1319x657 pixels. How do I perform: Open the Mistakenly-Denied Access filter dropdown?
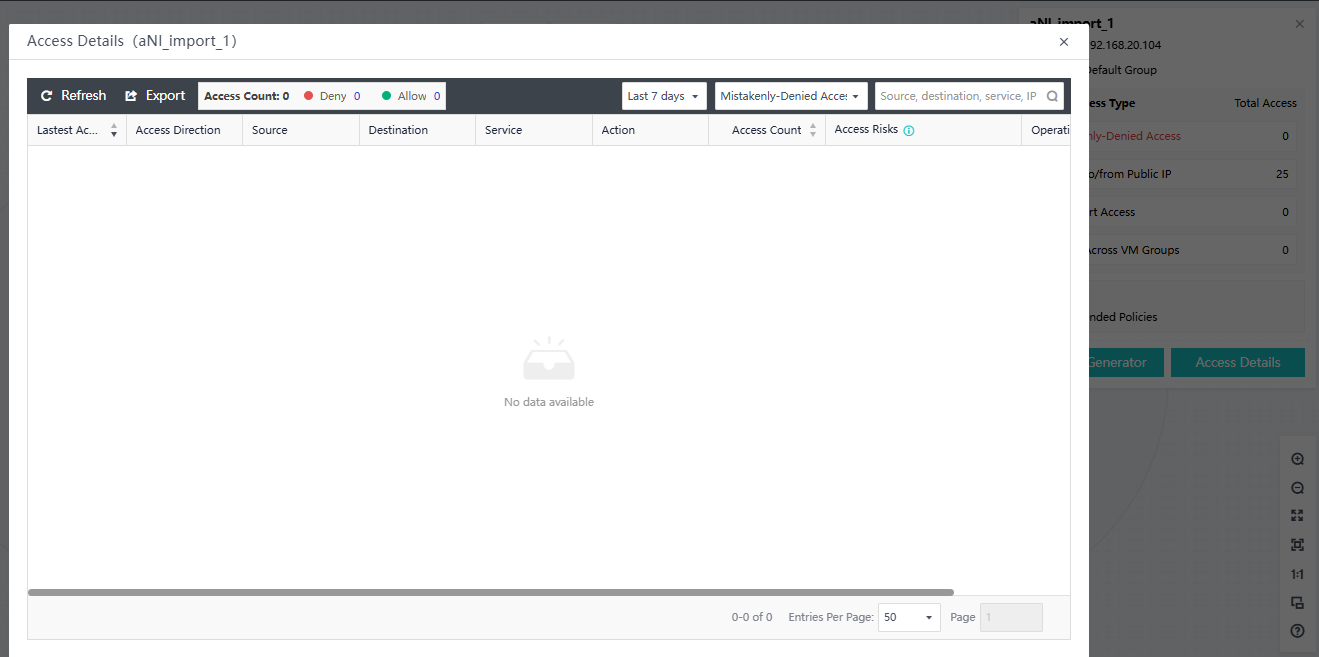click(x=790, y=96)
